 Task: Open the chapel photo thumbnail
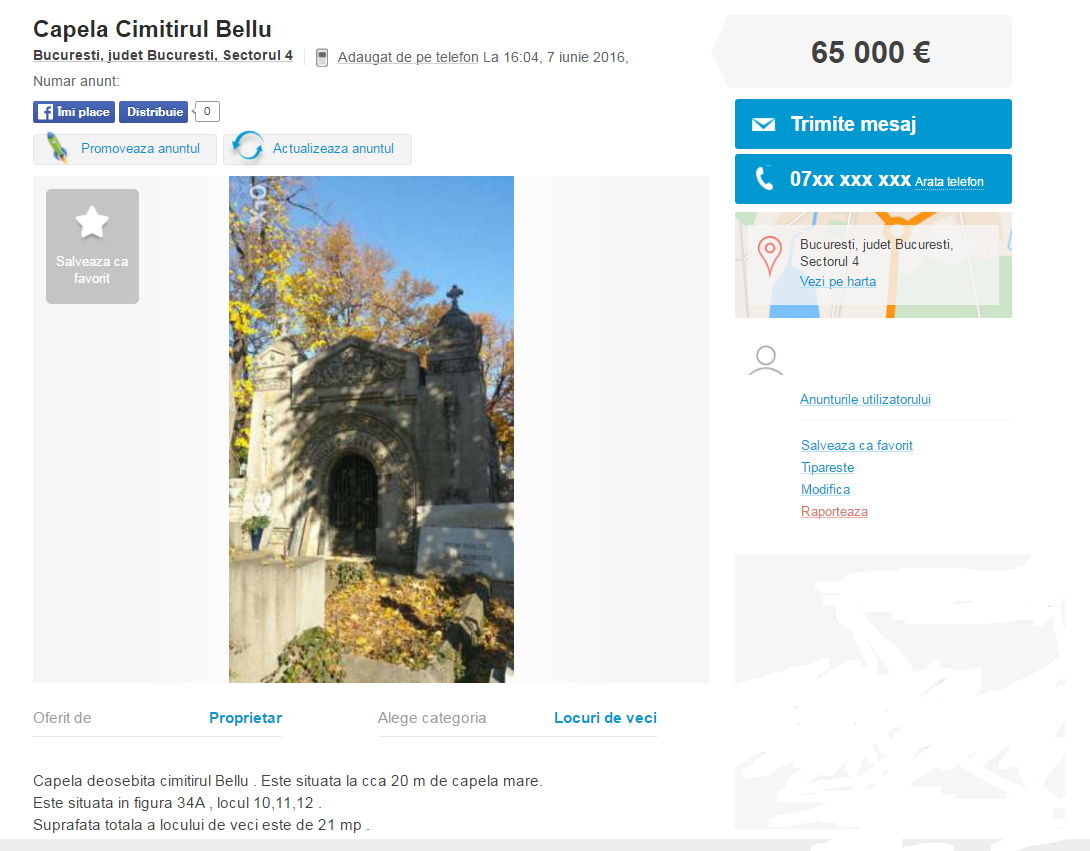[x=371, y=429]
